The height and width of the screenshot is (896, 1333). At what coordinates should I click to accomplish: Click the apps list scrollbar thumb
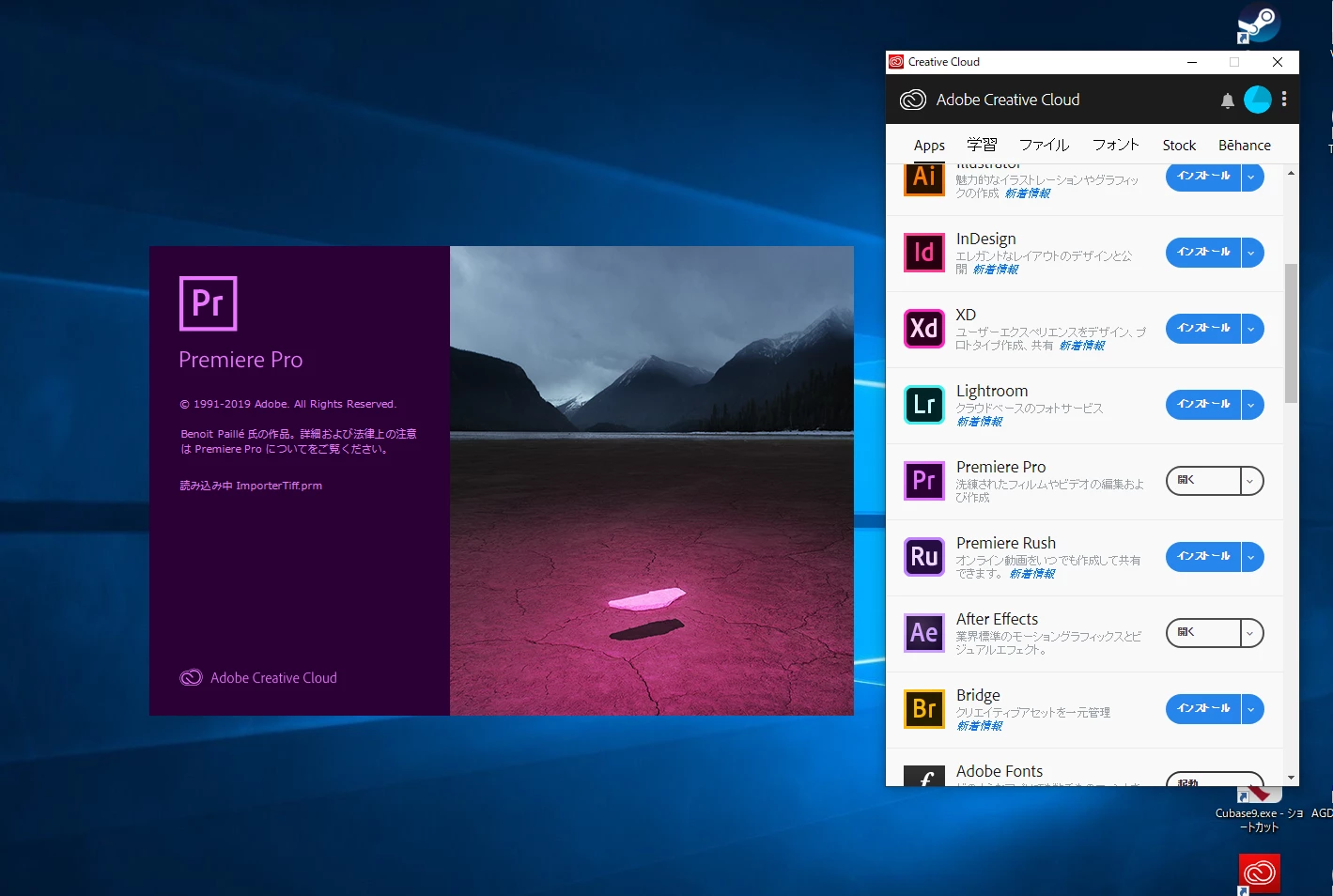1291,333
